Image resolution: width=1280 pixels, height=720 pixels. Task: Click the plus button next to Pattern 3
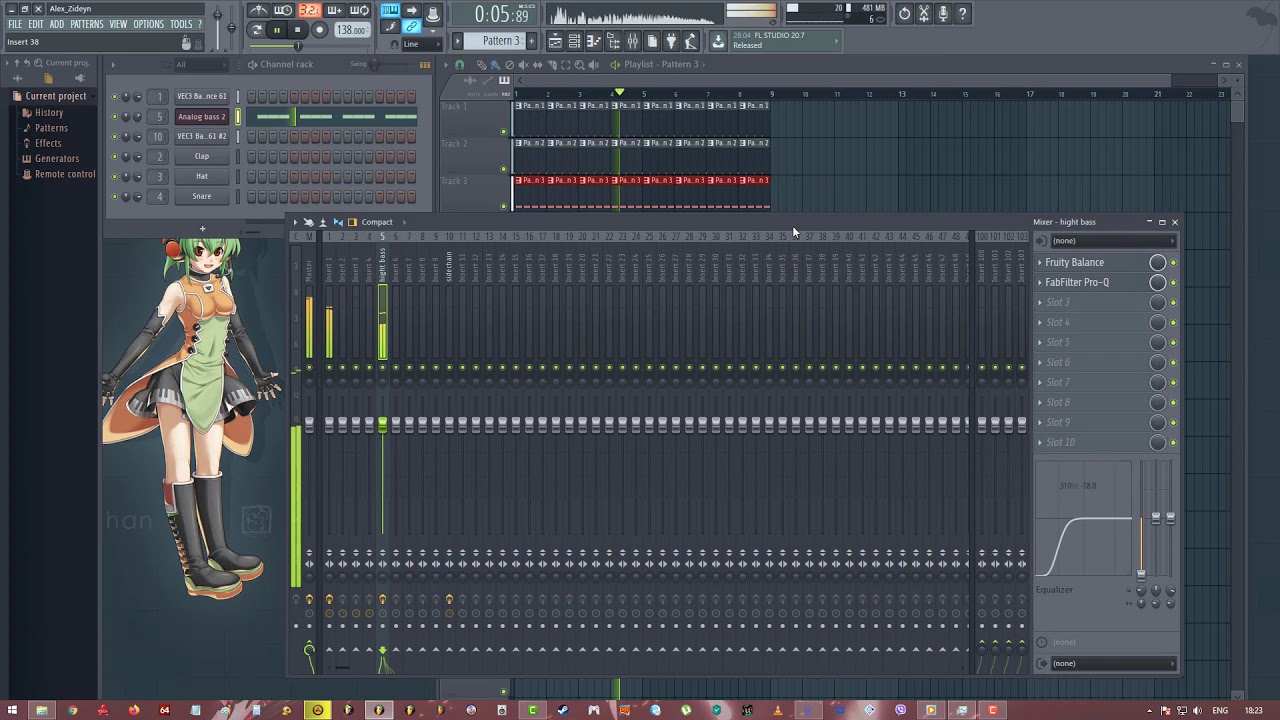[531, 41]
